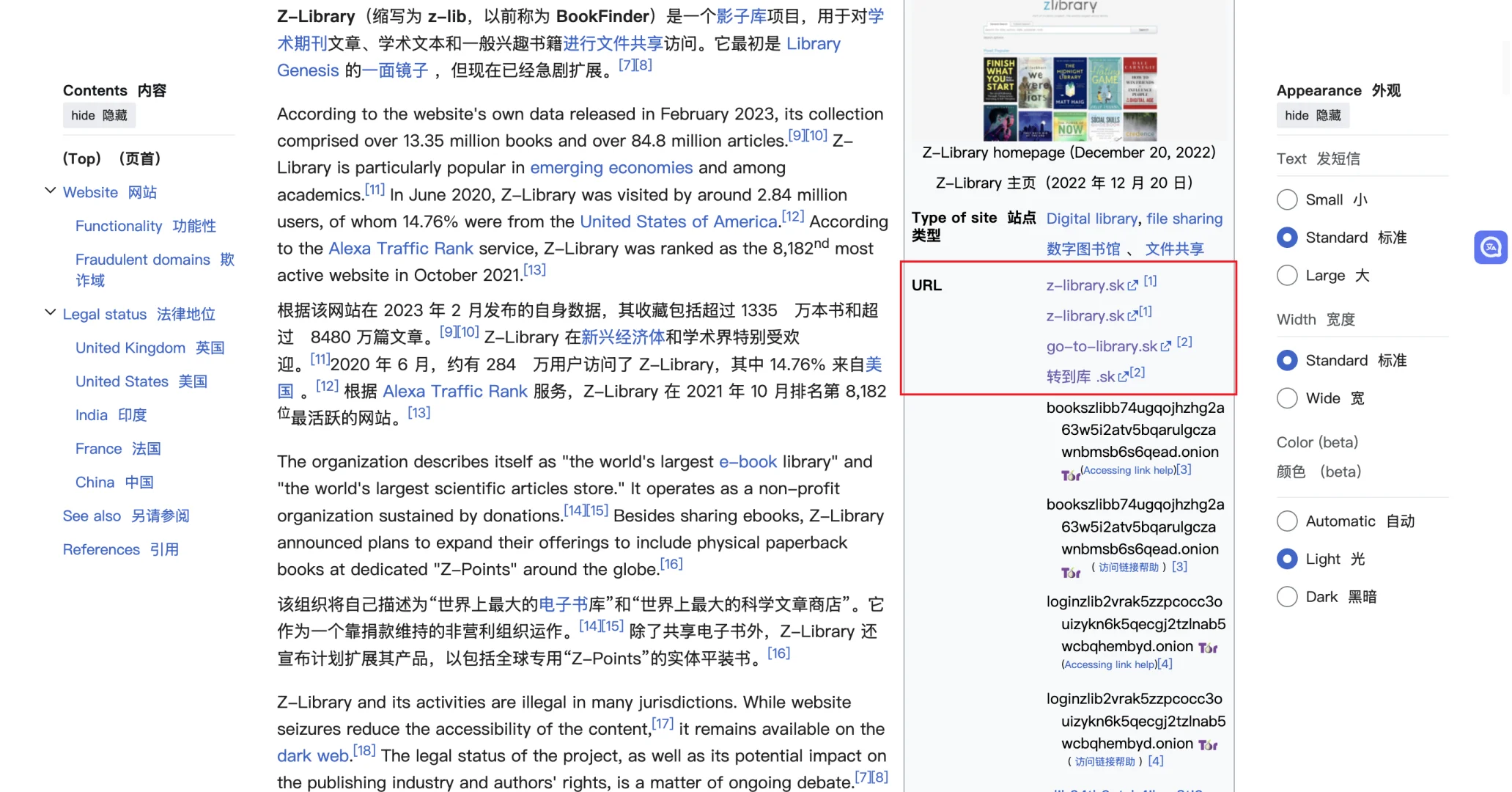Screen dimensions: 1512x792
Task: Jump to See also section
Action: click(126, 516)
